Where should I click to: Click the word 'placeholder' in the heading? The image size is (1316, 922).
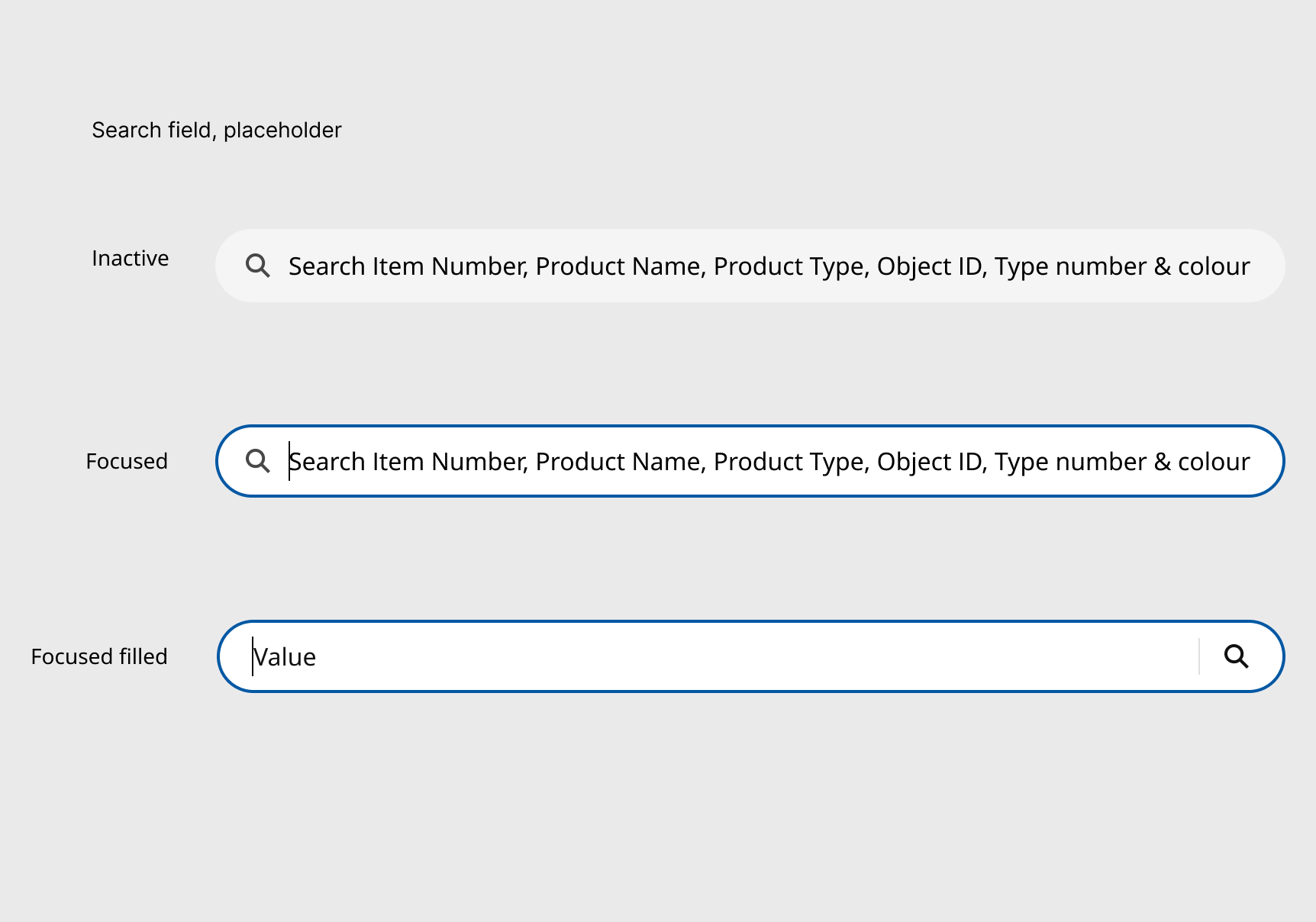[282, 131]
